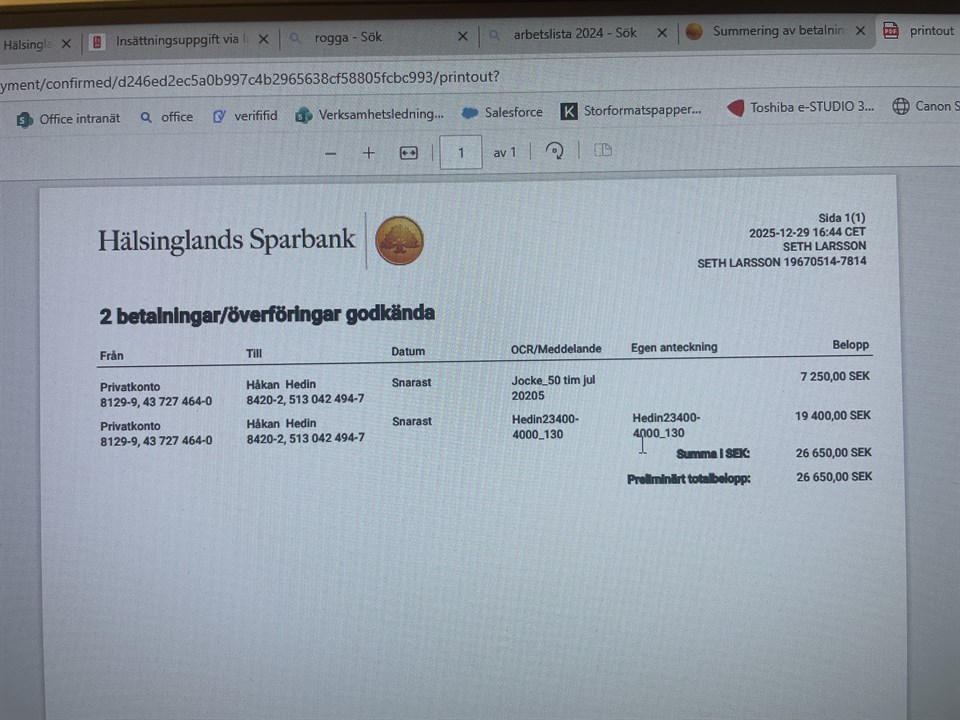The image size is (960, 720).
Task: Click the fit to width icon
Action: (x=408, y=153)
